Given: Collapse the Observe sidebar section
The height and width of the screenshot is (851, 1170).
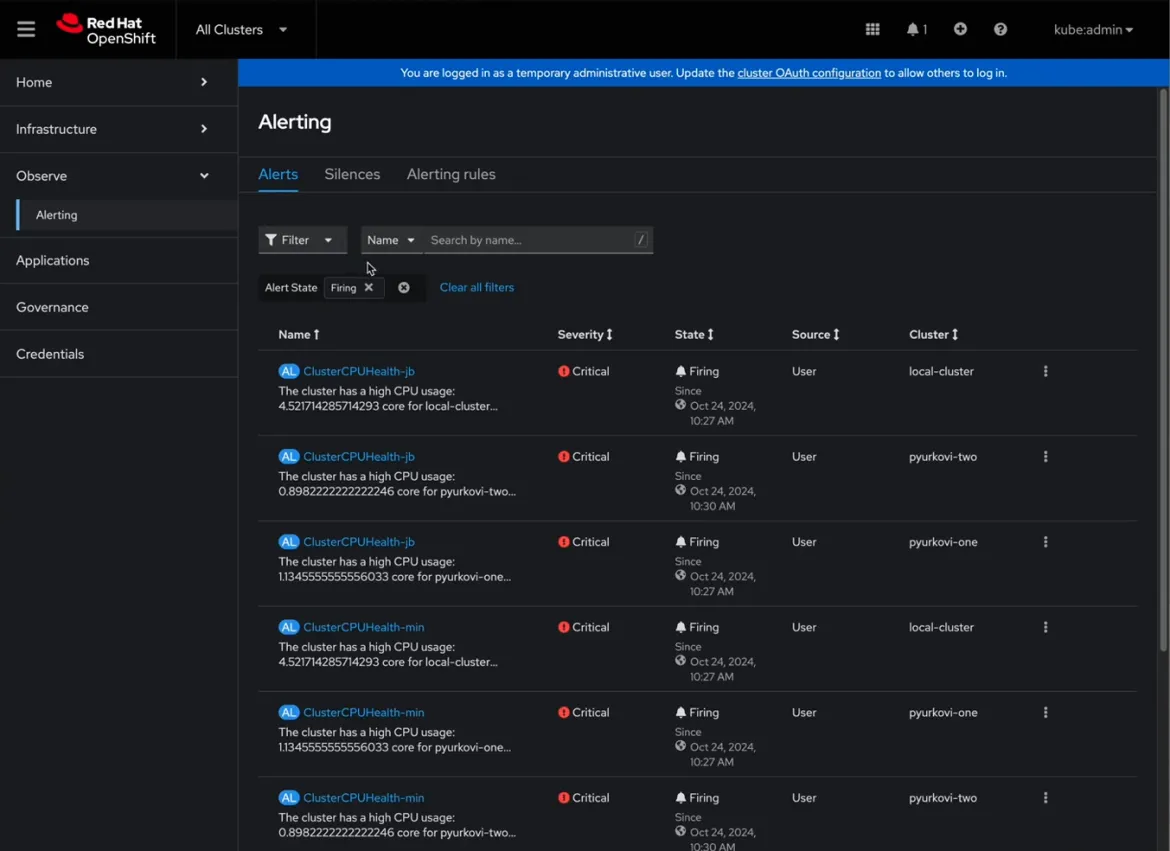Looking at the screenshot, I should click(41, 175).
